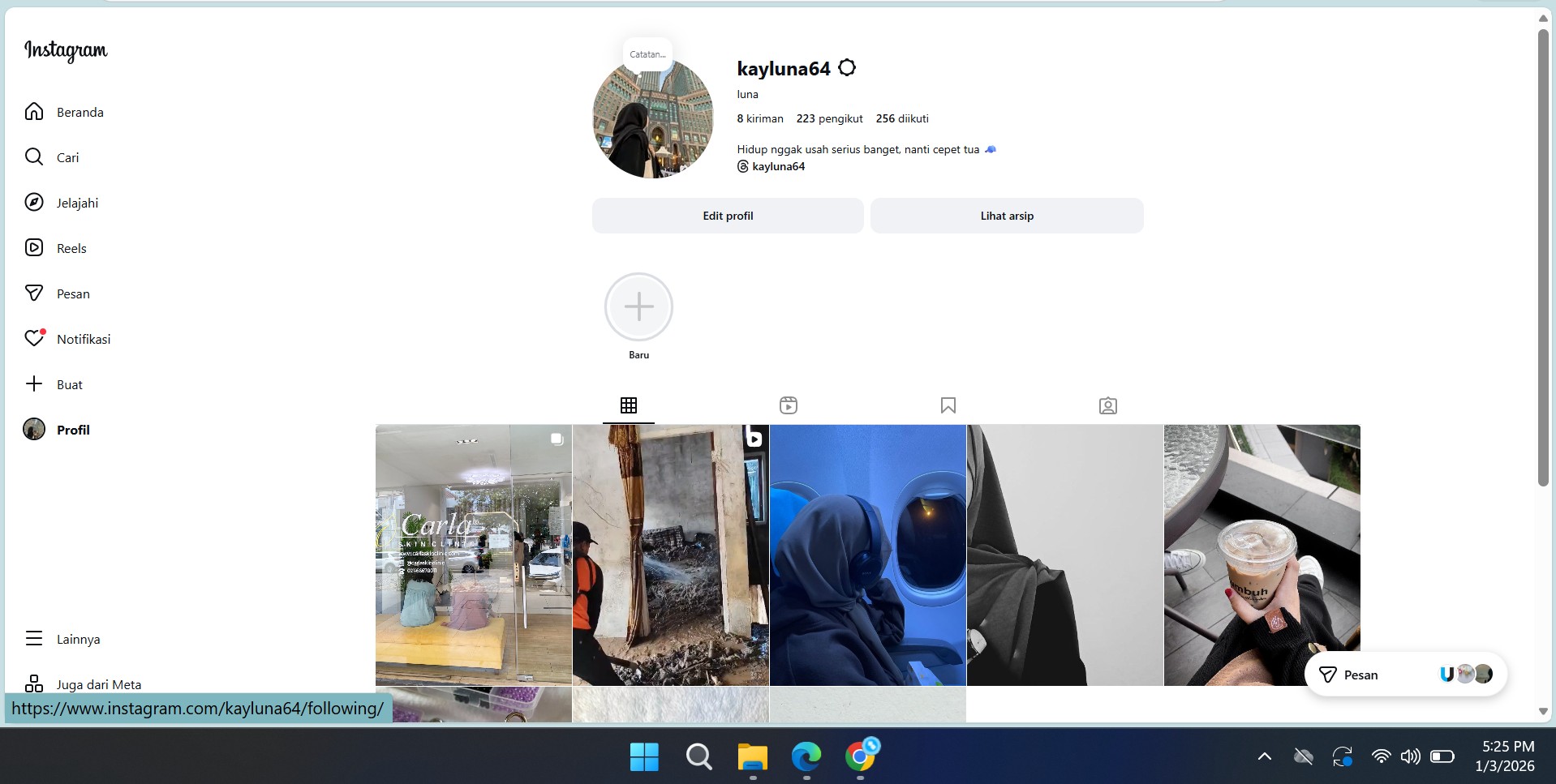Open the settings gear beside kayluna64
This screenshot has width=1556, height=784.
click(847, 68)
